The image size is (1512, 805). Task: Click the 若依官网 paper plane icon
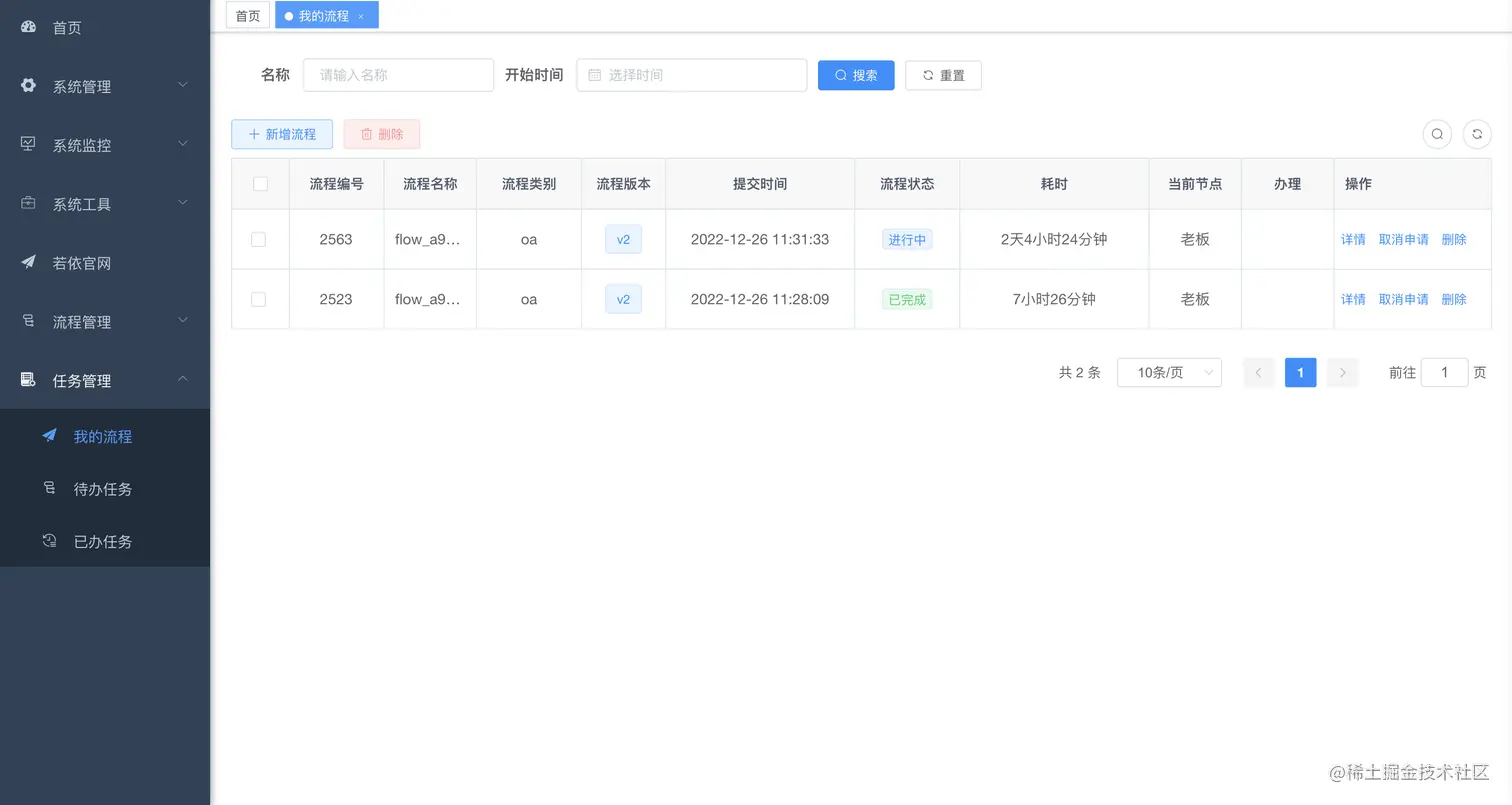[x=29, y=262]
